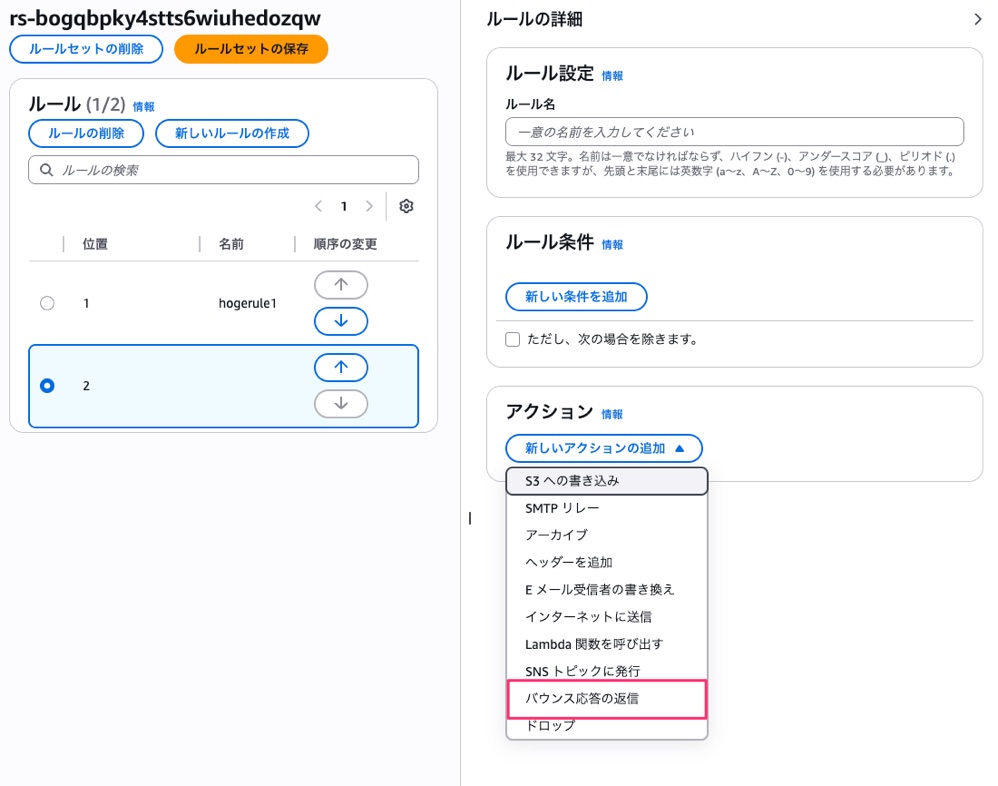Move rule 2 up with arrow button
The image size is (998, 786).
[341, 368]
